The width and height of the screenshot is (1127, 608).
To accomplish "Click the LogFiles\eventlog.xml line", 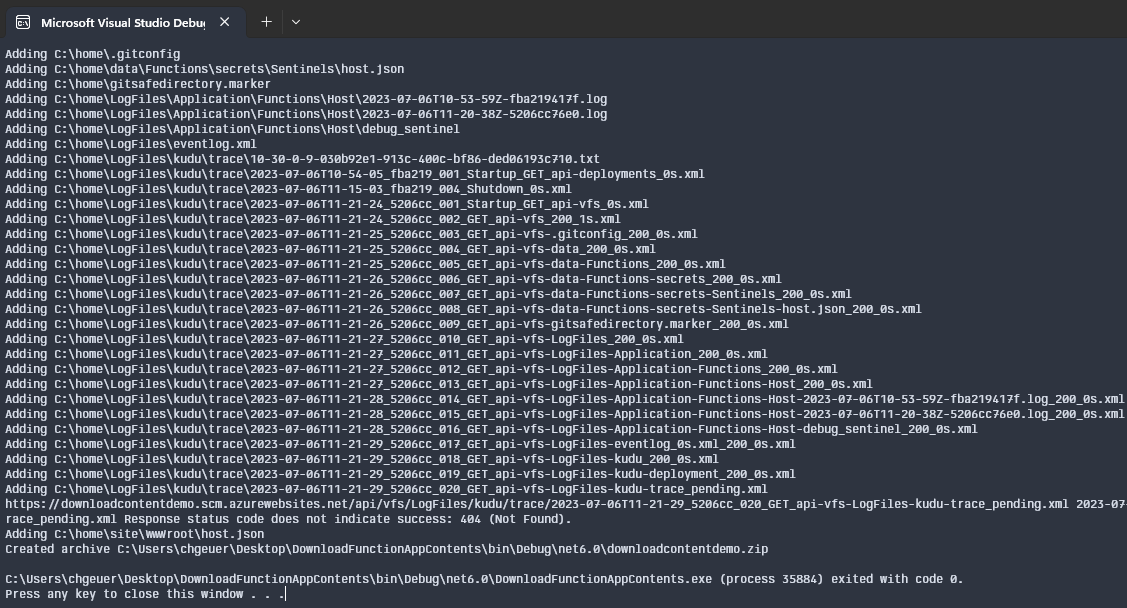I will (131, 144).
